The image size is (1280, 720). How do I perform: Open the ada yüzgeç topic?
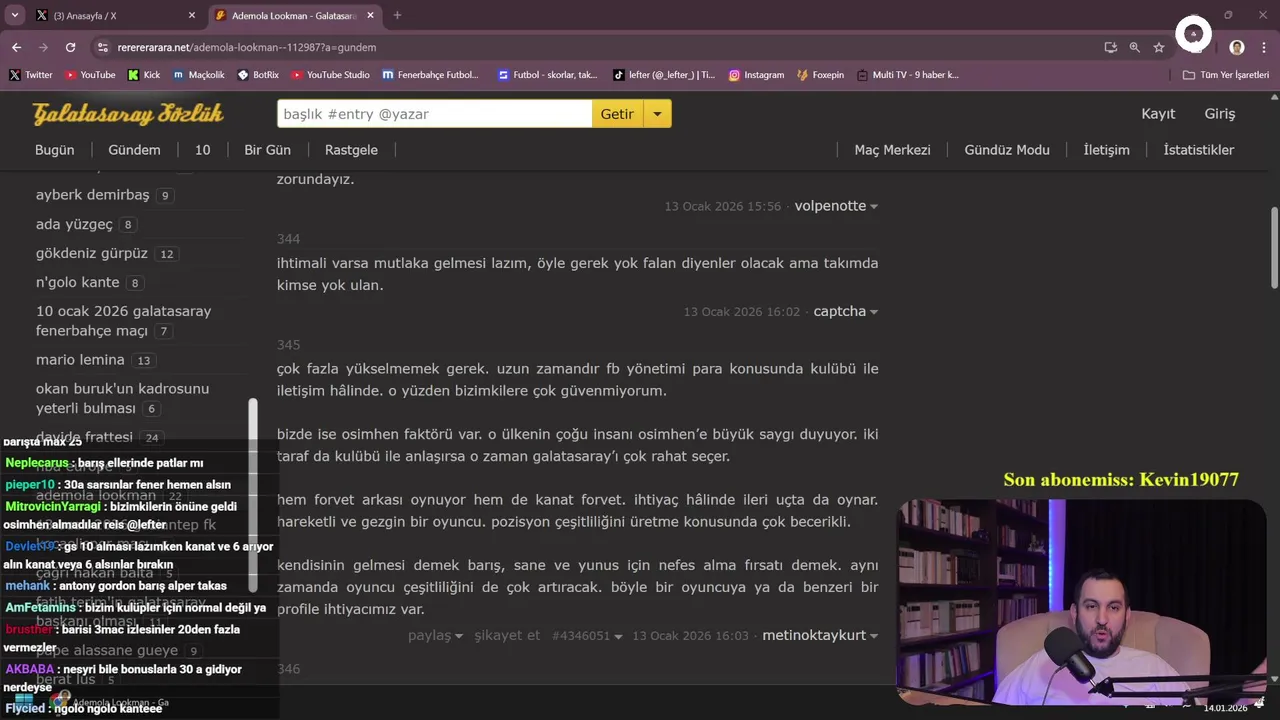pyautogui.click(x=74, y=224)
